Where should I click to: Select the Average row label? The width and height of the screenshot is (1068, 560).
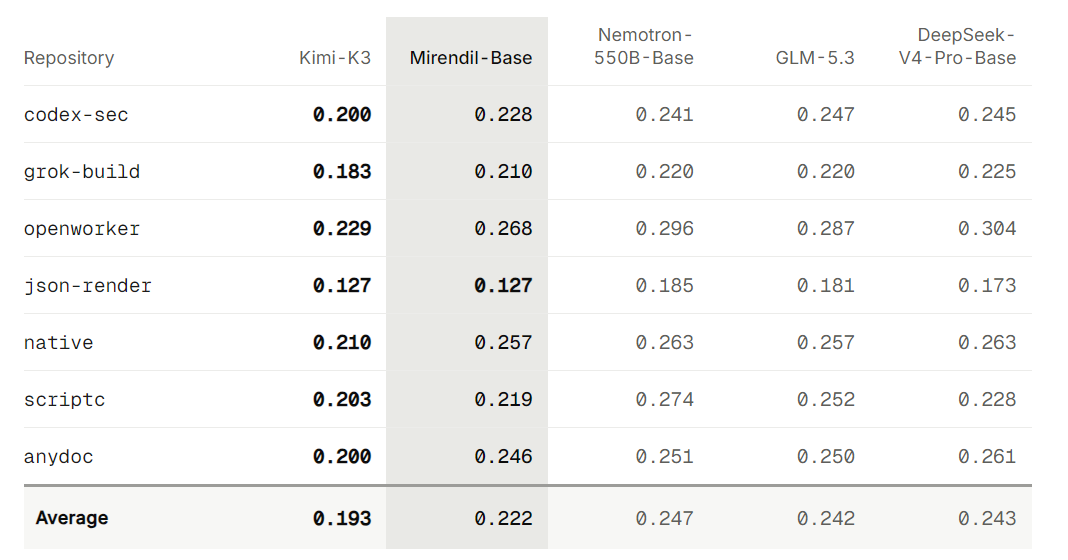(x=72, y=518)
